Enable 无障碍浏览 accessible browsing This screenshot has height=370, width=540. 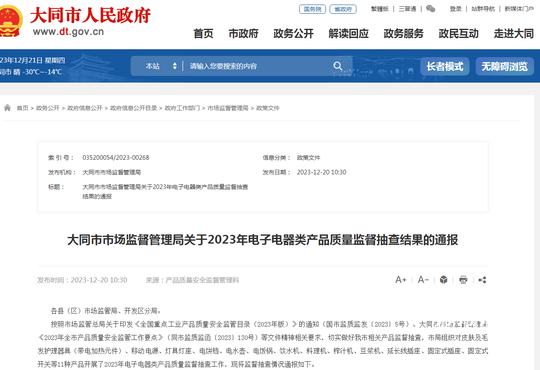point(505,66)
